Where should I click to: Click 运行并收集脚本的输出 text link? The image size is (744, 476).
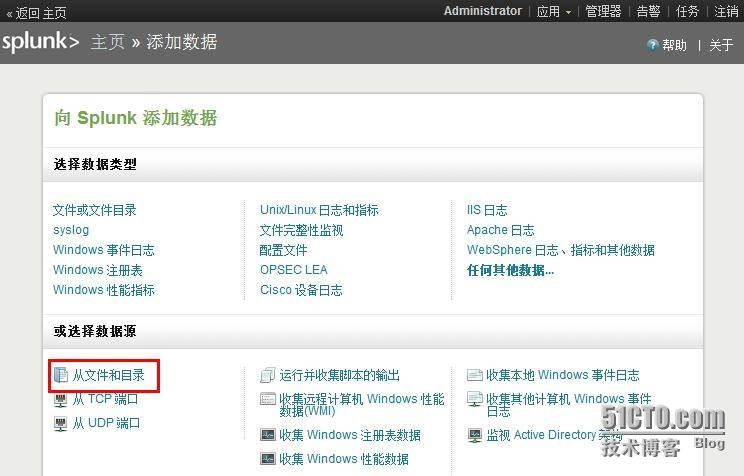[339, 375]
